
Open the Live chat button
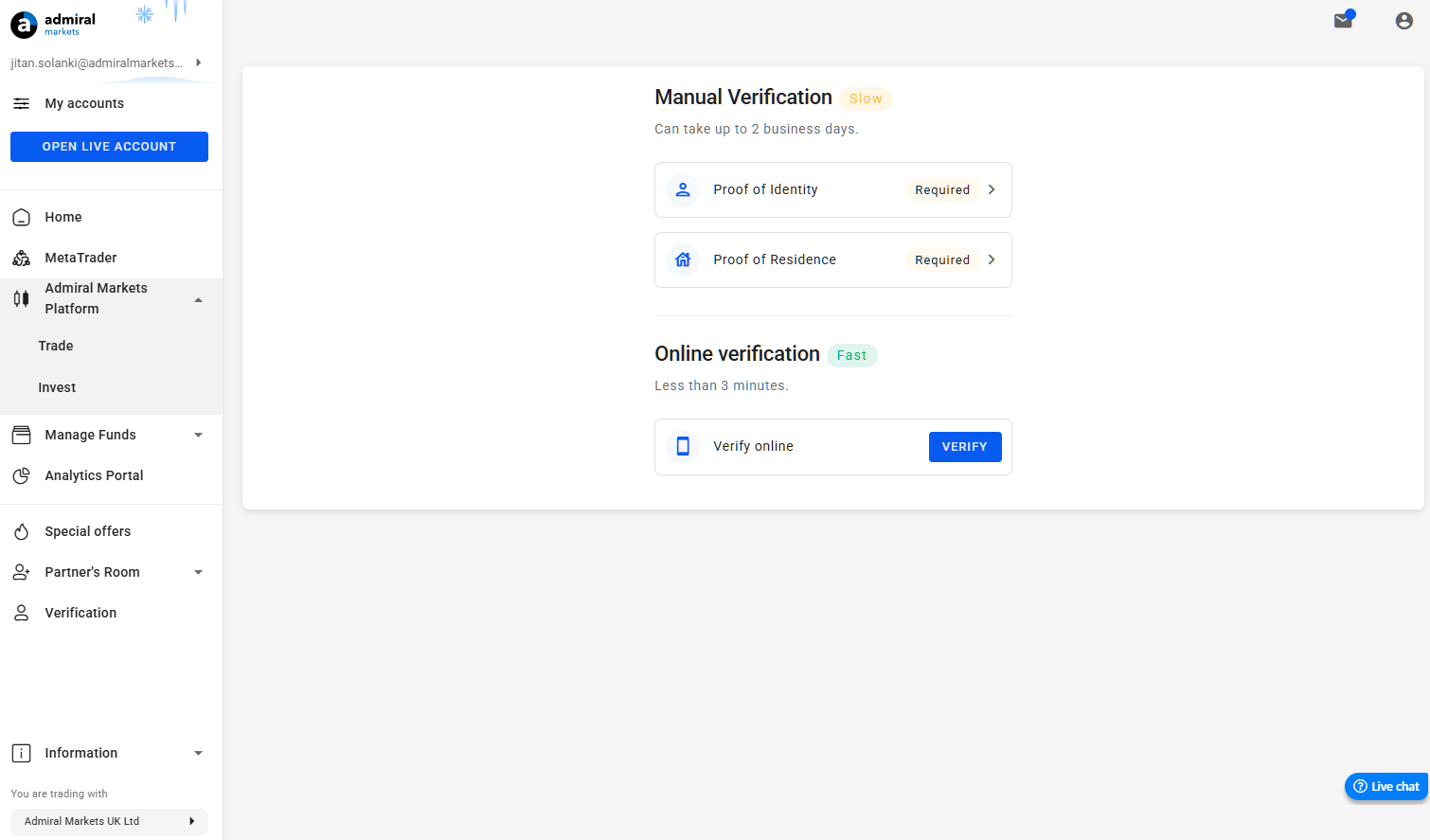[x=1386, y=786]
